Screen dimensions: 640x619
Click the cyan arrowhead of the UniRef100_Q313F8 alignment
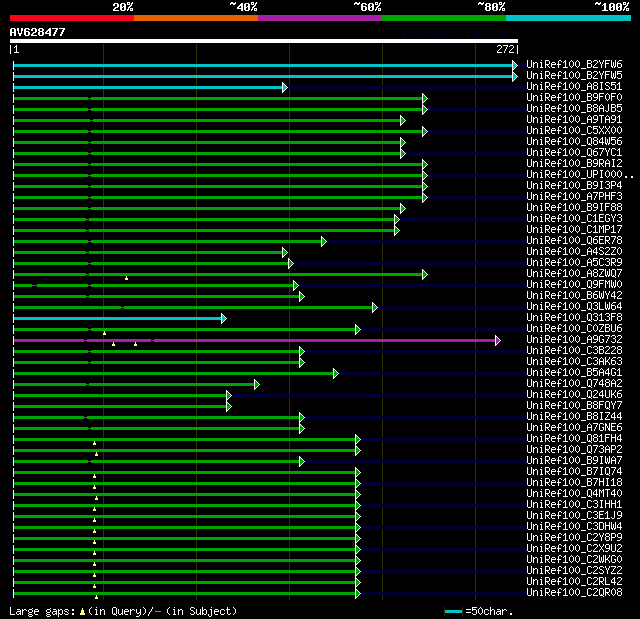tap(224, 318)
